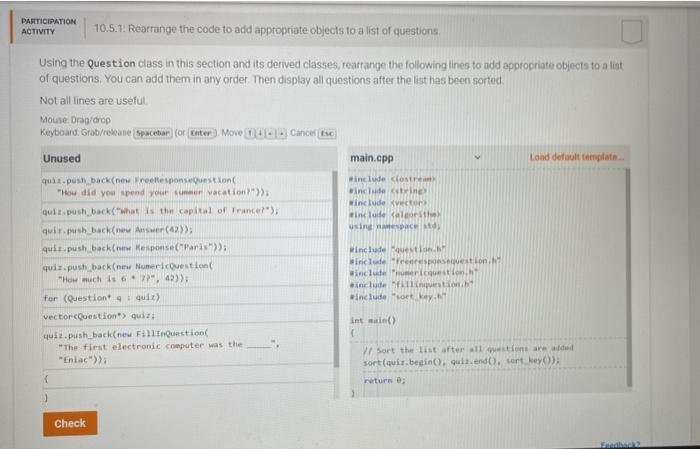Click the Unused panel header
The height and width of the screenshot is (449, 700).
click(x=188, y=158)
